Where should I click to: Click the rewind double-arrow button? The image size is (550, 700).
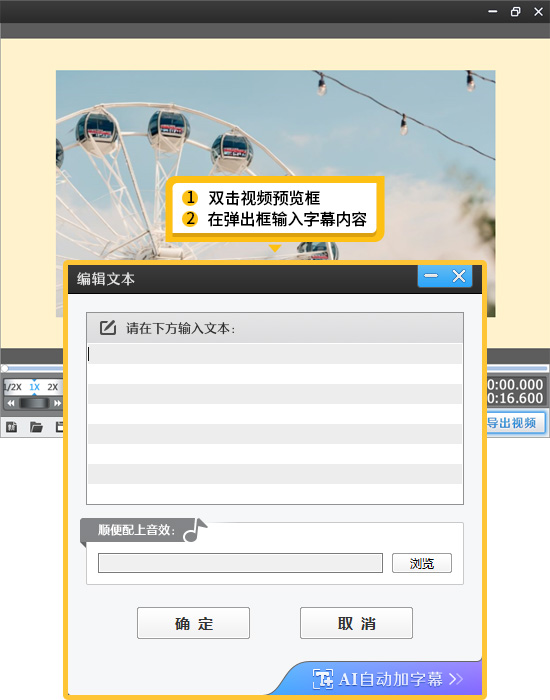pyautogui.click(x=11, y=403)
